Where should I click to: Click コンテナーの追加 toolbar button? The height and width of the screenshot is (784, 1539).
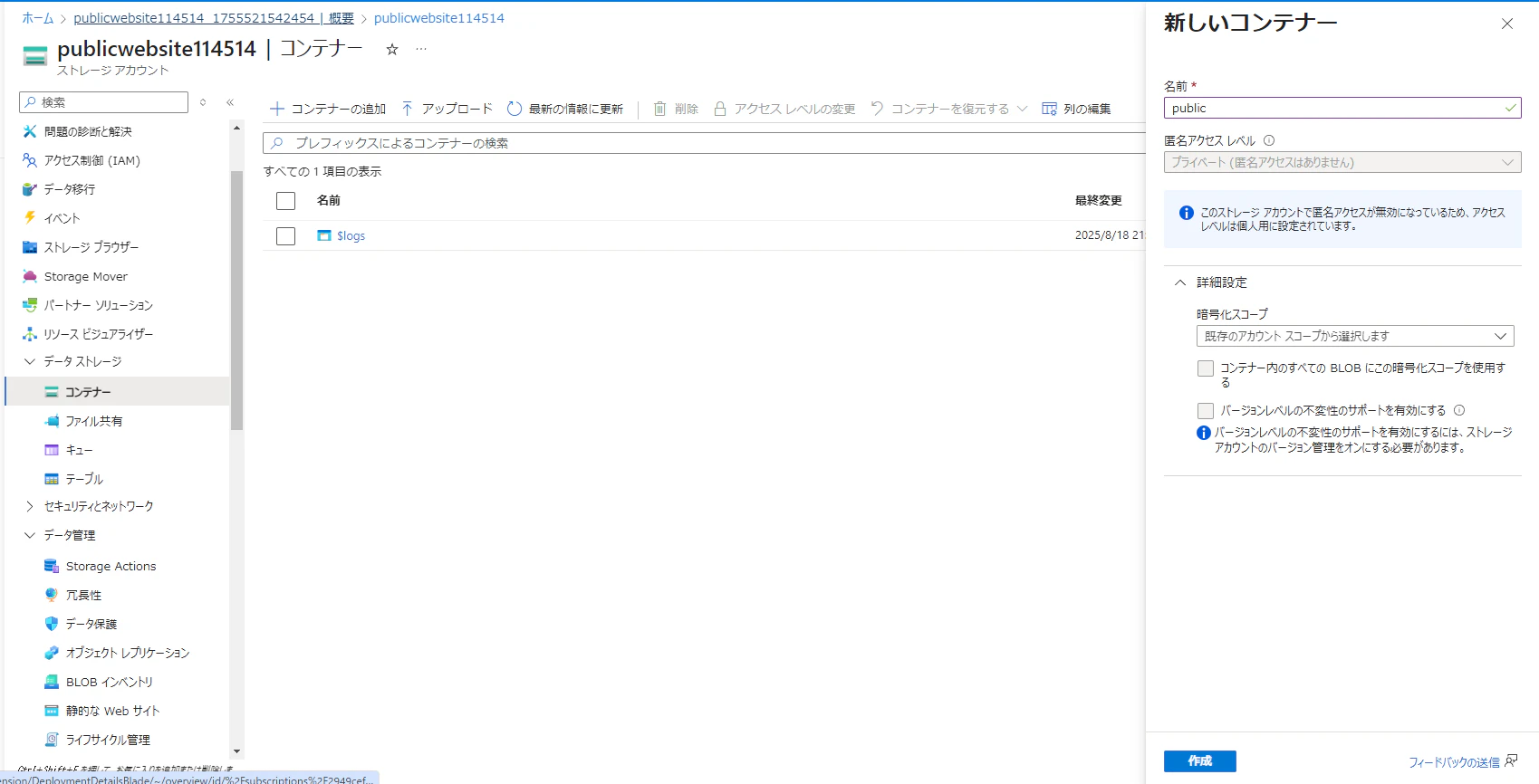[328, 109]
